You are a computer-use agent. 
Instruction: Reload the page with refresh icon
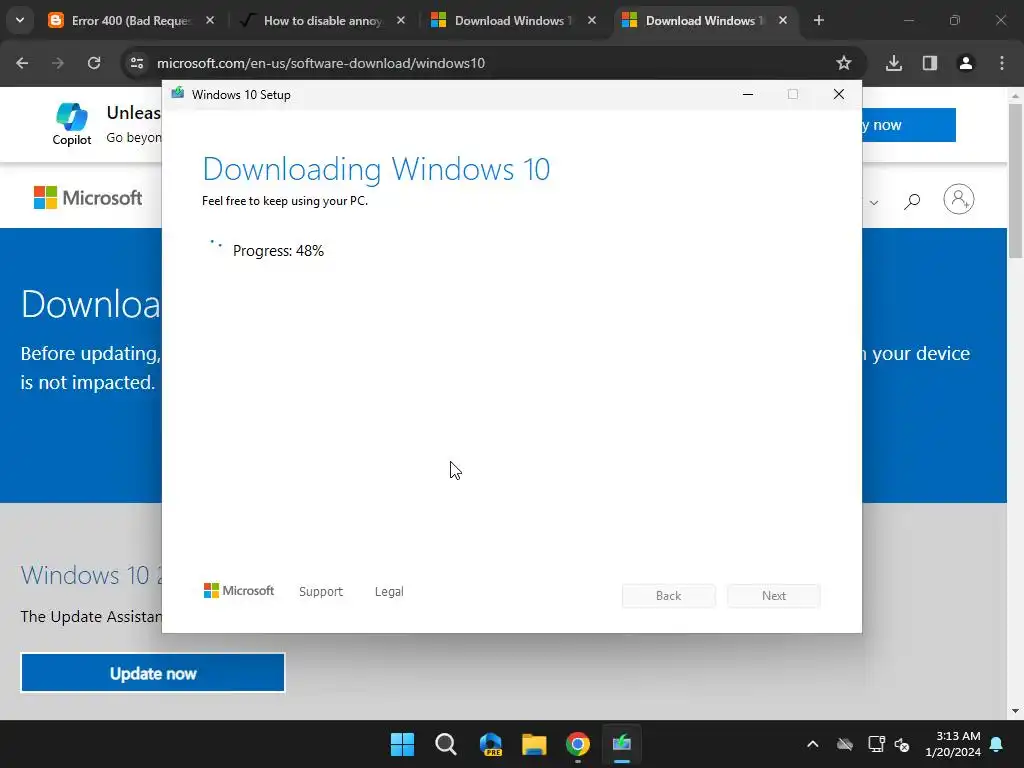pos(94,63)
